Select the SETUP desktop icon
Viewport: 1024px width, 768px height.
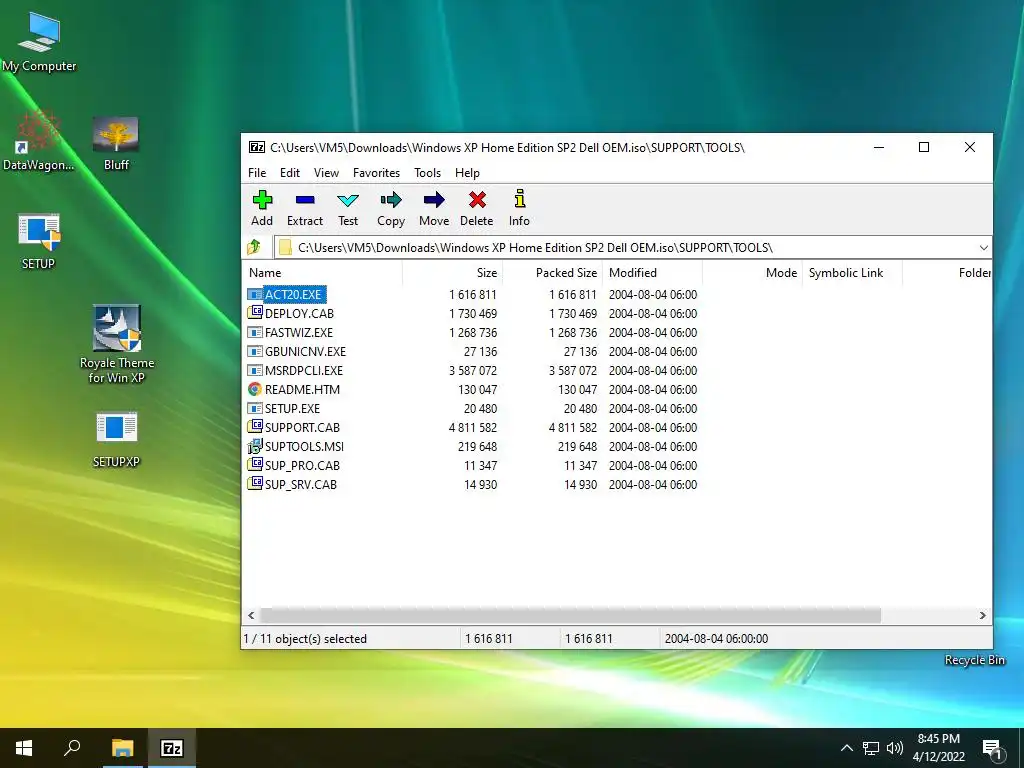39,240
